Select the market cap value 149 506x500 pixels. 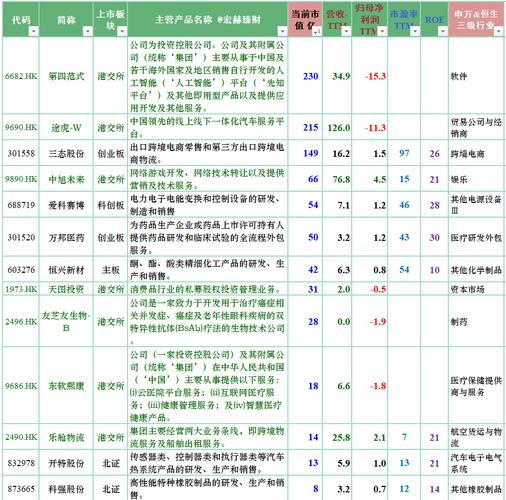pos(311,153)
